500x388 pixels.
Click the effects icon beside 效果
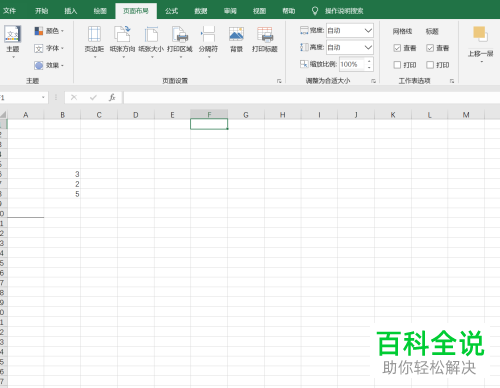tap(39, 65)
